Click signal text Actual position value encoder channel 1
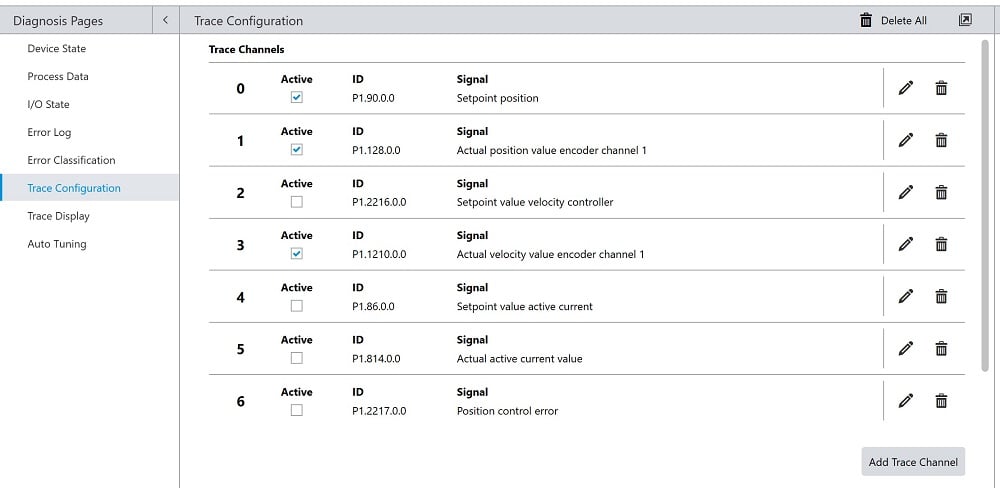The image size is (1000, 488). click(x=552, y=151)
